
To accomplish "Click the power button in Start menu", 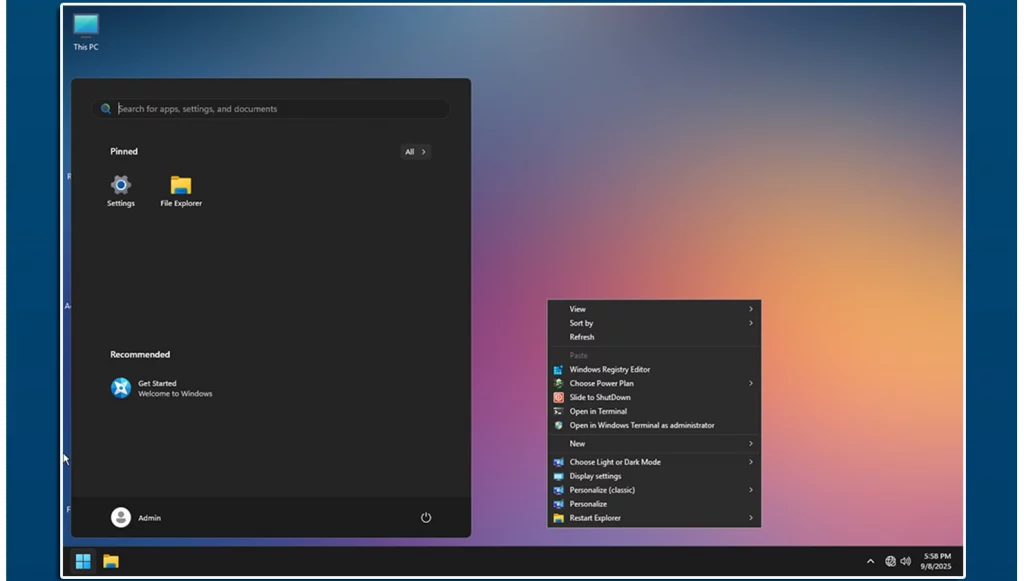I will [x=426, y=518].
